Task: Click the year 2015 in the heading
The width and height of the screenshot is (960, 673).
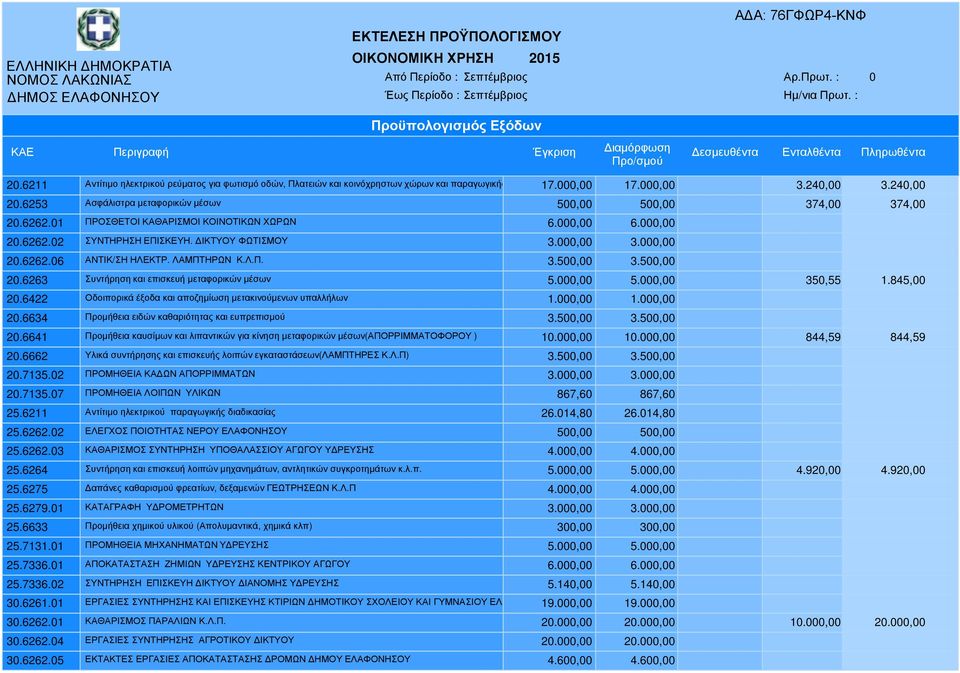Action: (544, 58)
